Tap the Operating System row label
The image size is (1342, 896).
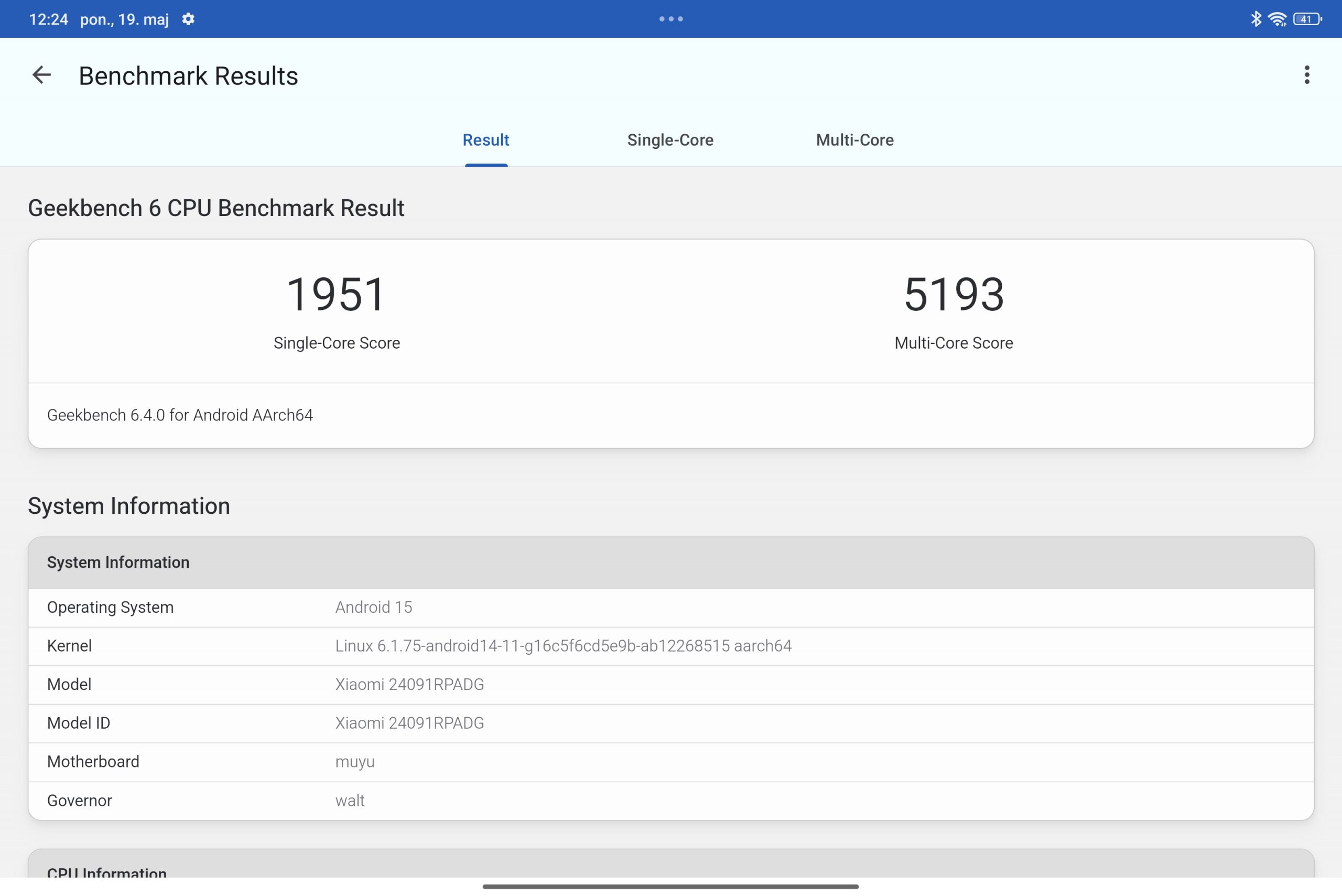click(x=110, y=608)
